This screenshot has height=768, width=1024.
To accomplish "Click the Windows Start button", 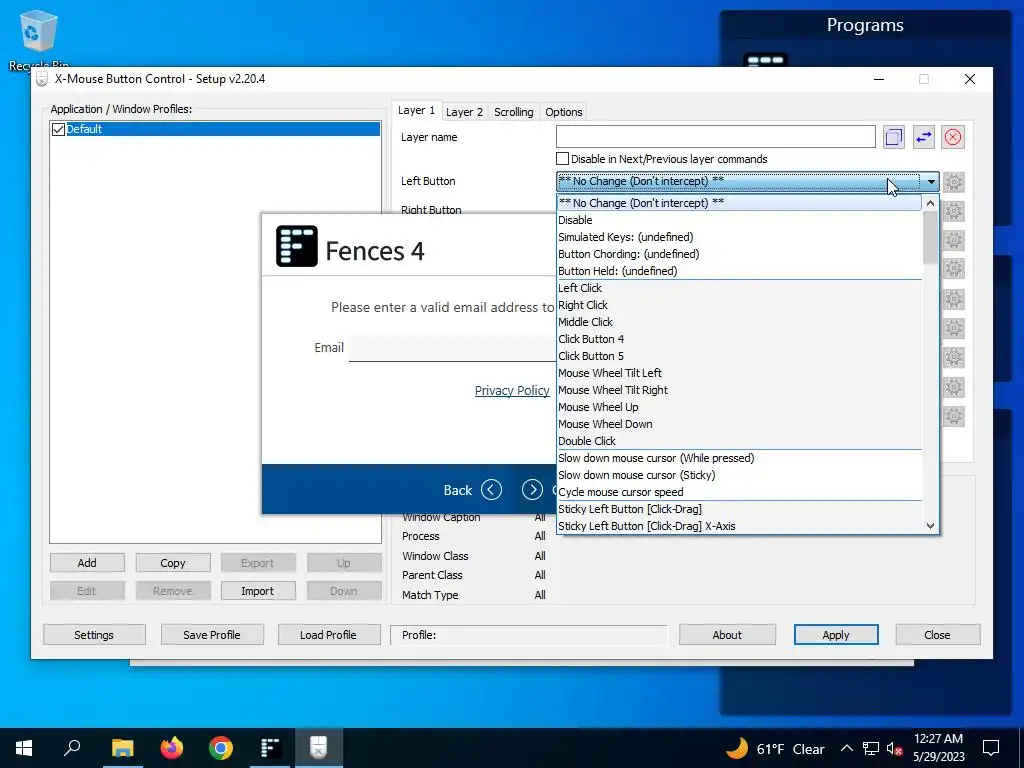I will pos(24,748).
